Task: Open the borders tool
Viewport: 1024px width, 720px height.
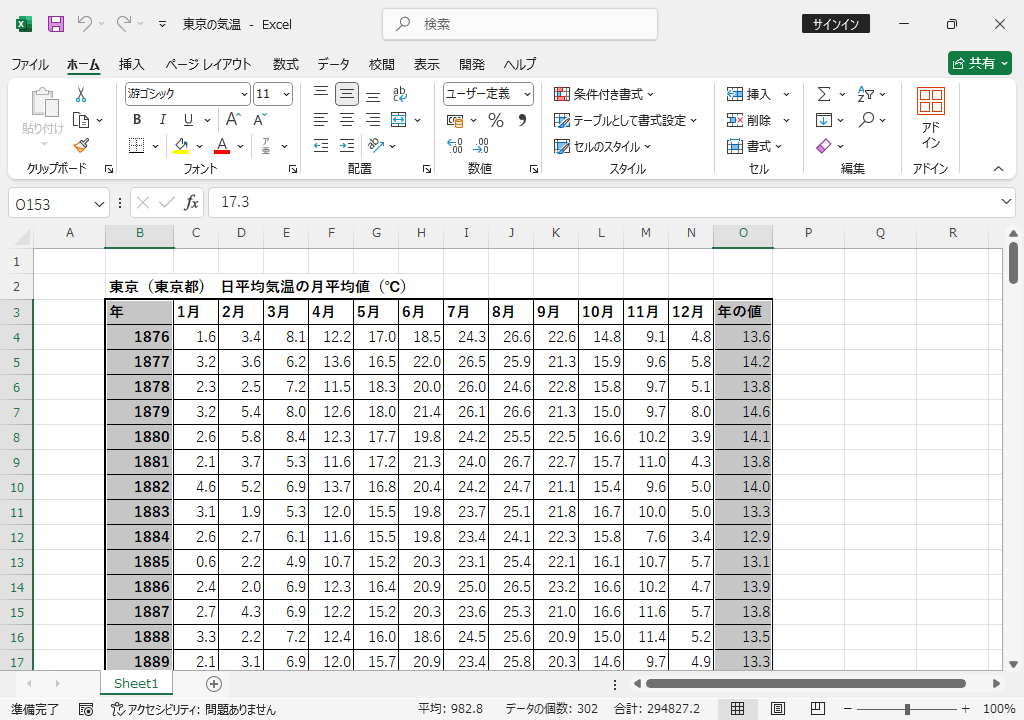Action: coord(136,146)
